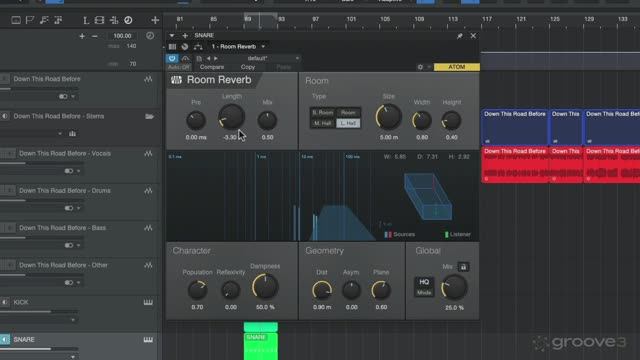The width and height of the screenshot is (640, 360).
Task: Open dropdown arrow on Drums track
Action: tap(79, 209)
